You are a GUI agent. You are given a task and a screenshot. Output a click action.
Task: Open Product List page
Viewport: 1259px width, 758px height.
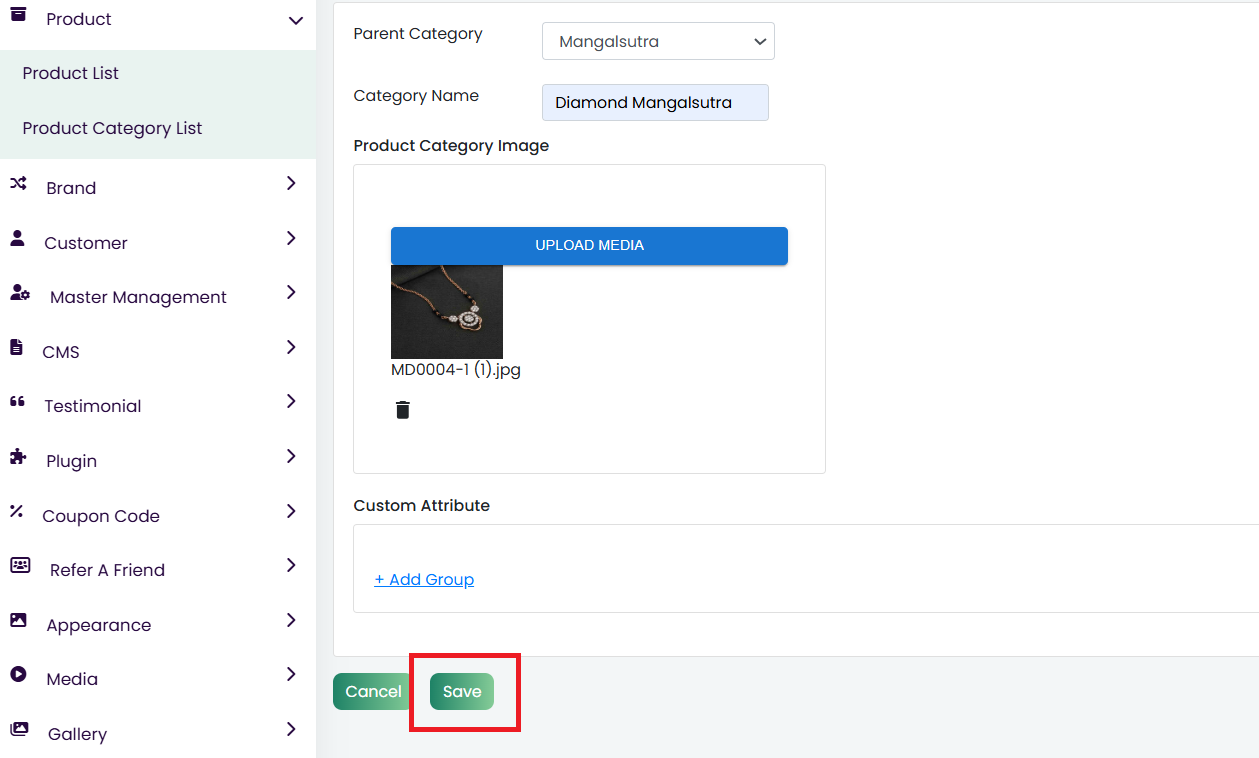[x=71, y=74]
